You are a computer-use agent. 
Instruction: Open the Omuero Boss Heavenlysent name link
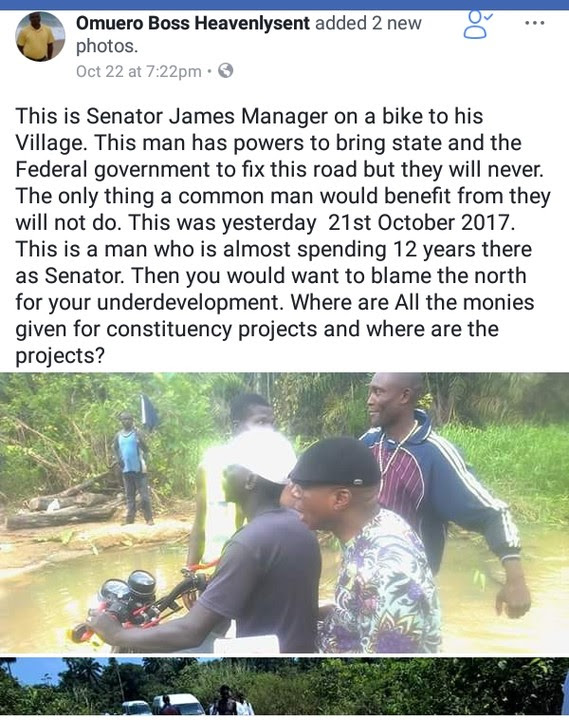pos(193,23)
